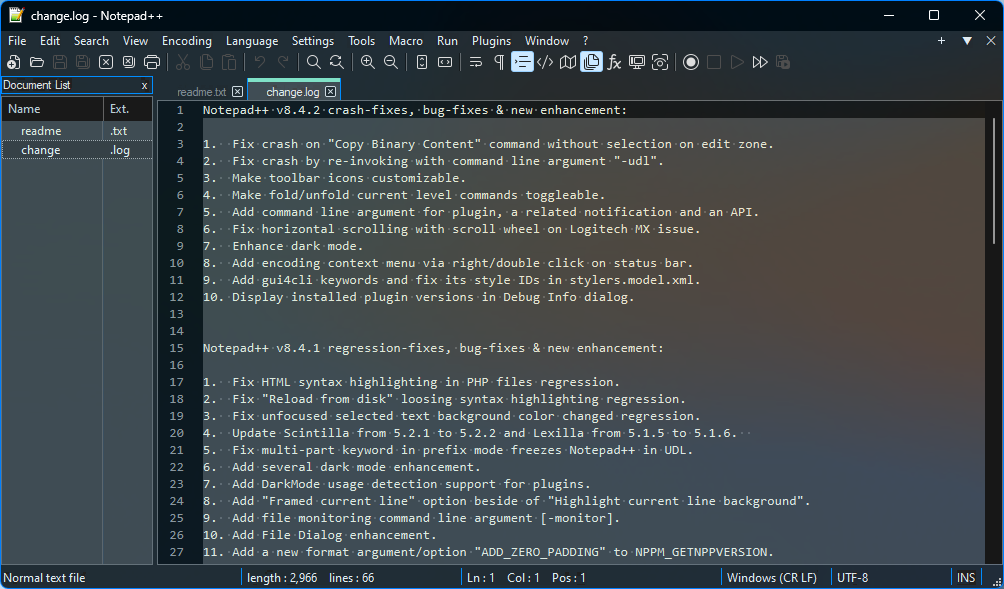Close all files using toolbar icon

pyautogui.click(x=129, y=62)
